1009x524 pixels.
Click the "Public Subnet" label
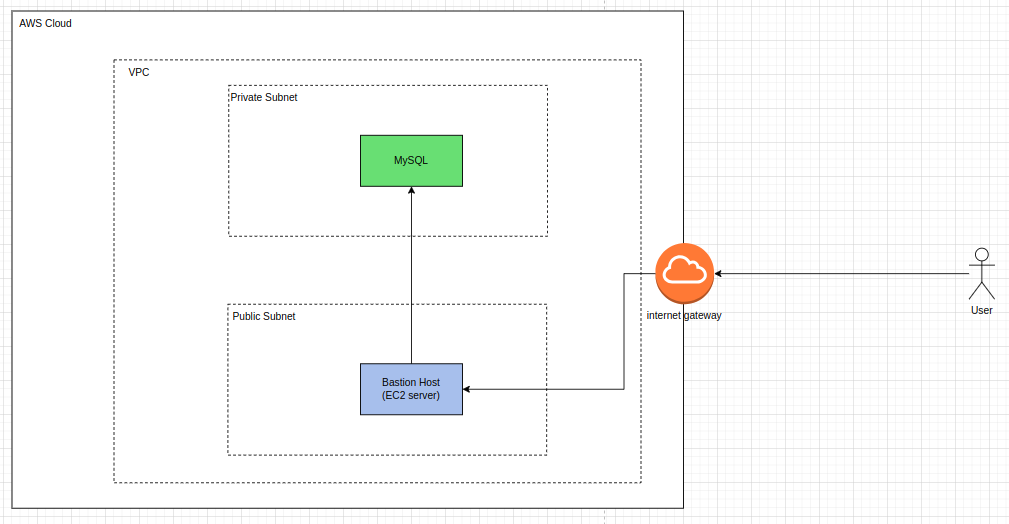tap(264, 316)
